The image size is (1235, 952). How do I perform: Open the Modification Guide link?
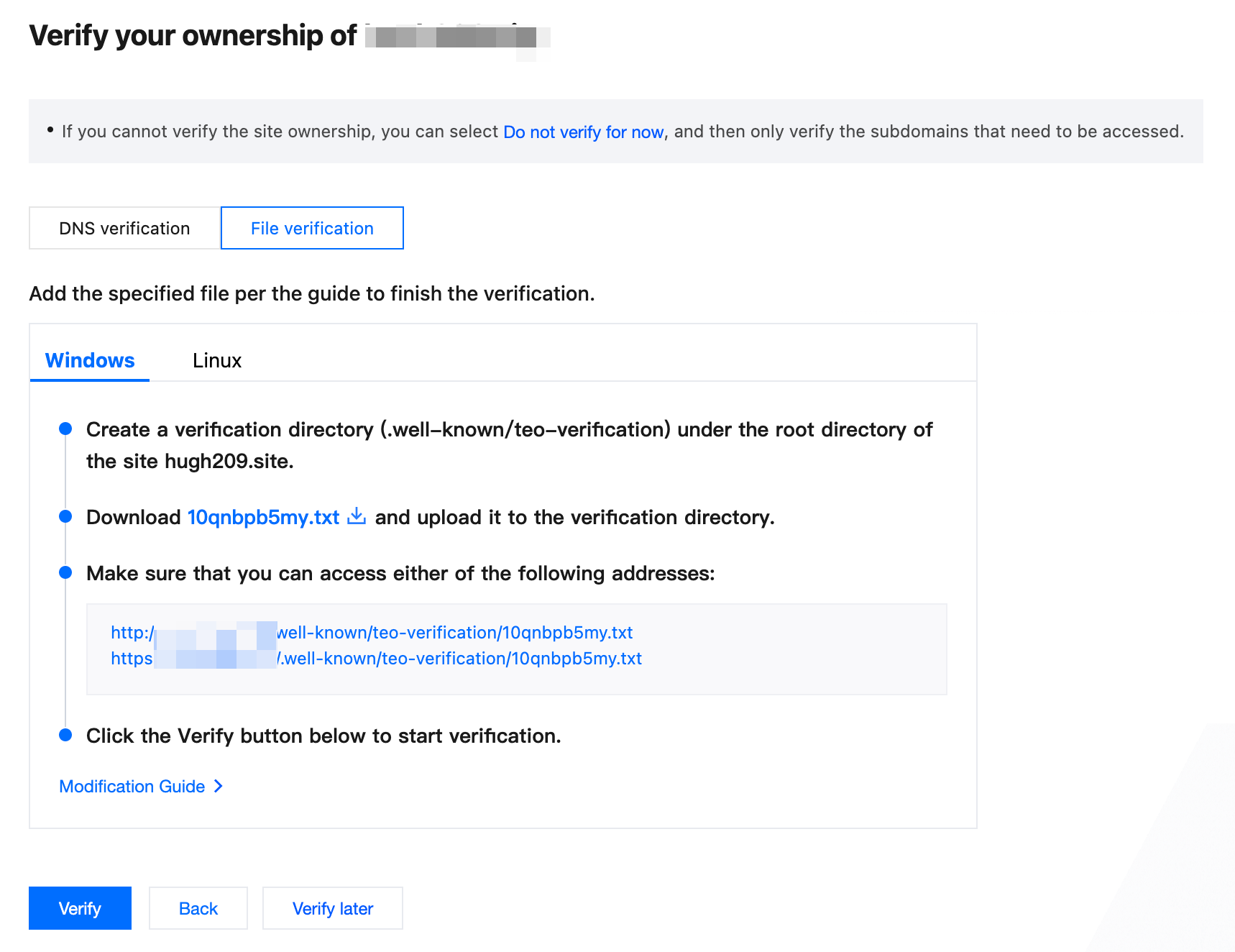click(x=132, y=787)
